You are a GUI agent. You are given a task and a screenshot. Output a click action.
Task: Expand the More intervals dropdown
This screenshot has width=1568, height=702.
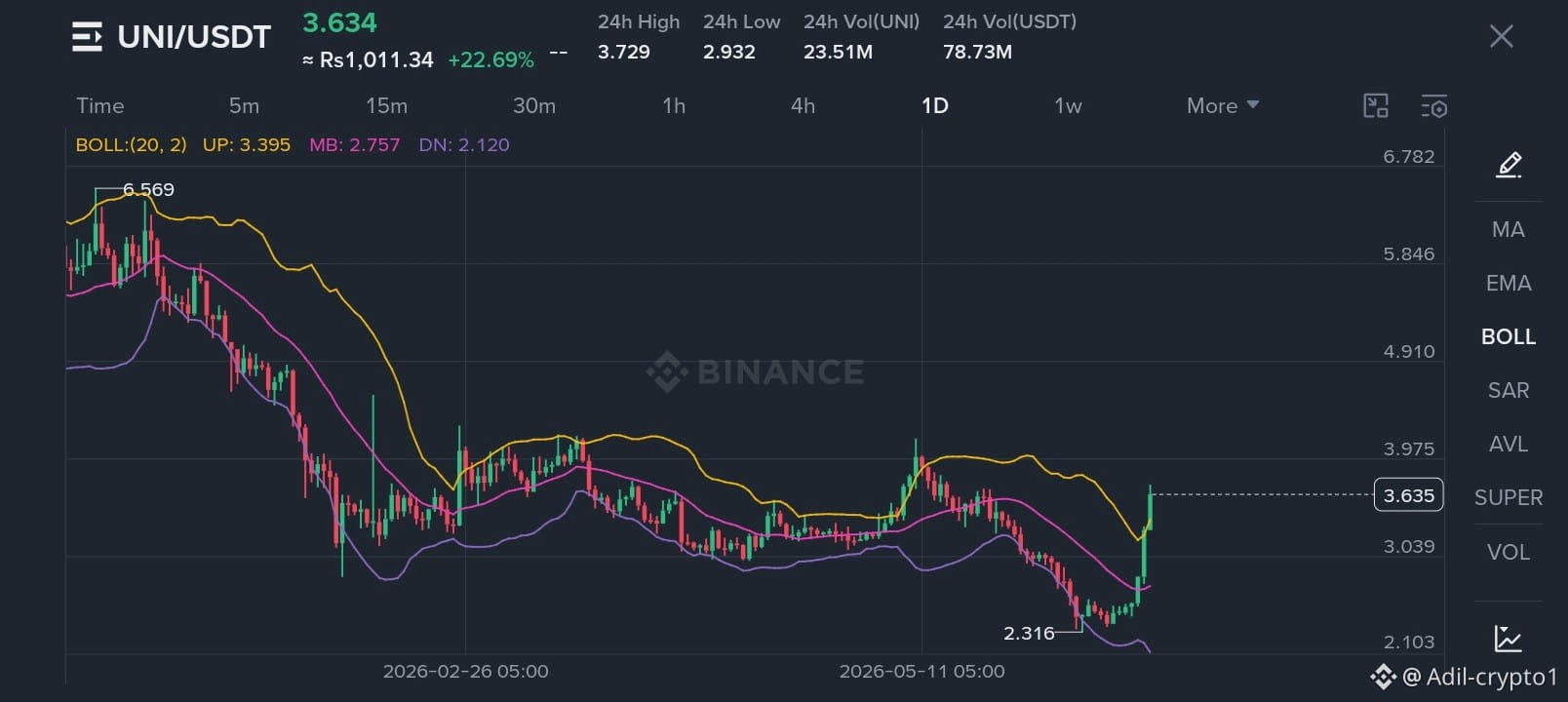click(1223, 105)
